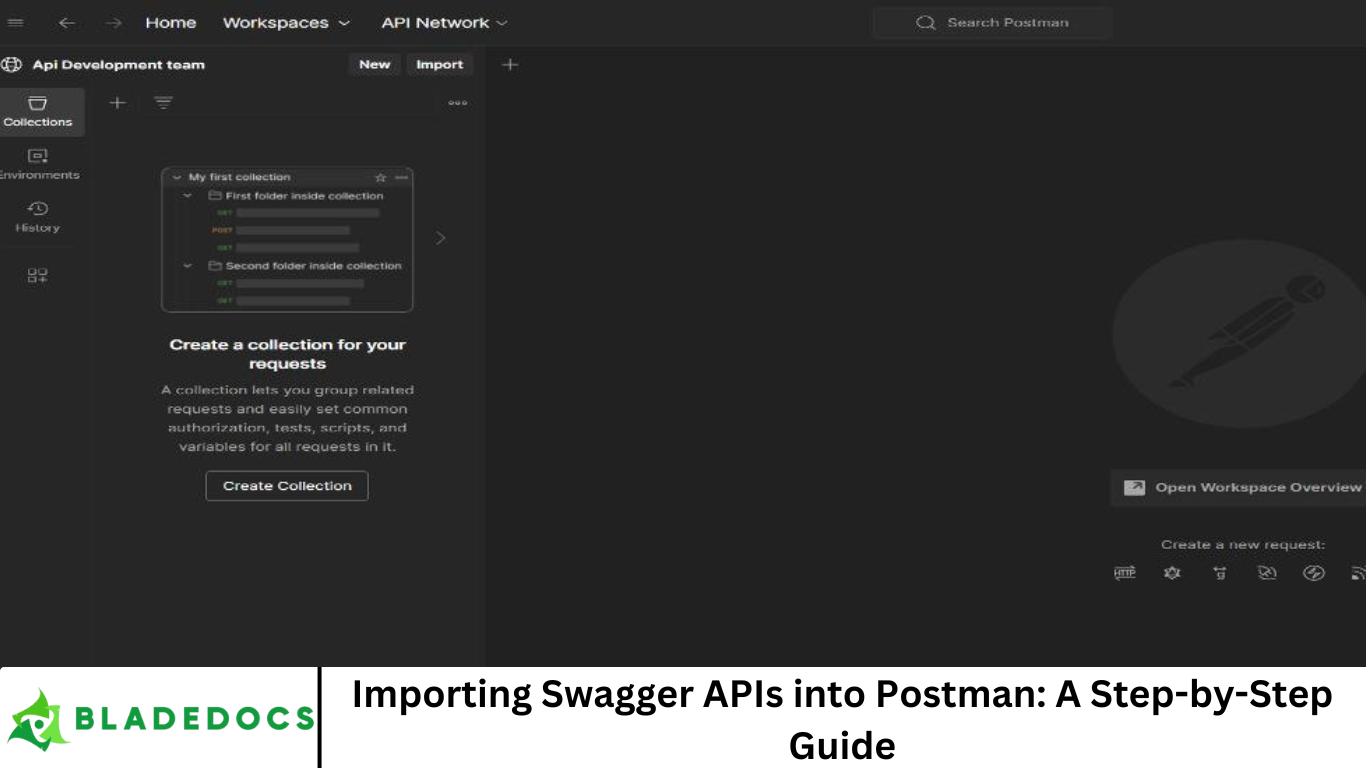This screenshot has height=768, width=1366.
Task: Open the hamburger menu in the header
Action: click(15, 22)
